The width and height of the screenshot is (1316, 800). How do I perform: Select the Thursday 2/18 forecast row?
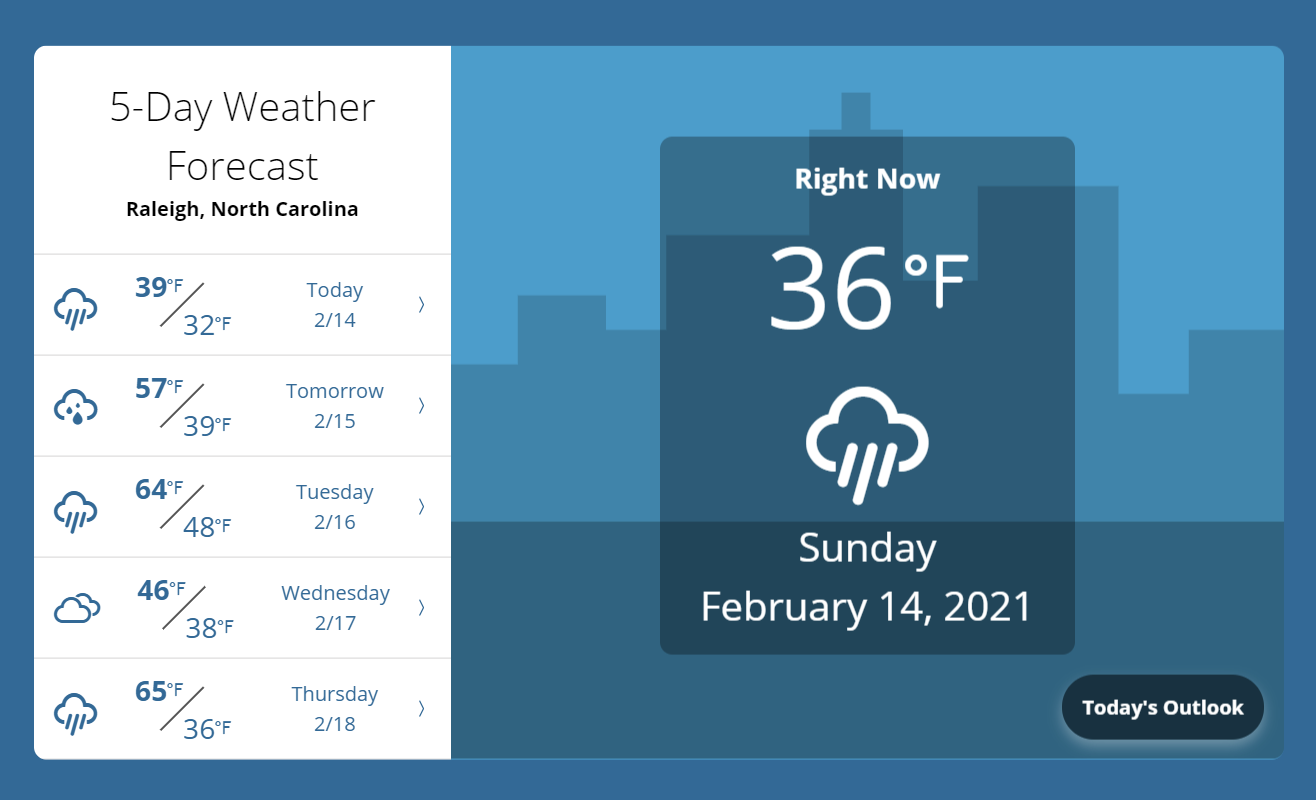pyautogui.click(x=242, y=708)
